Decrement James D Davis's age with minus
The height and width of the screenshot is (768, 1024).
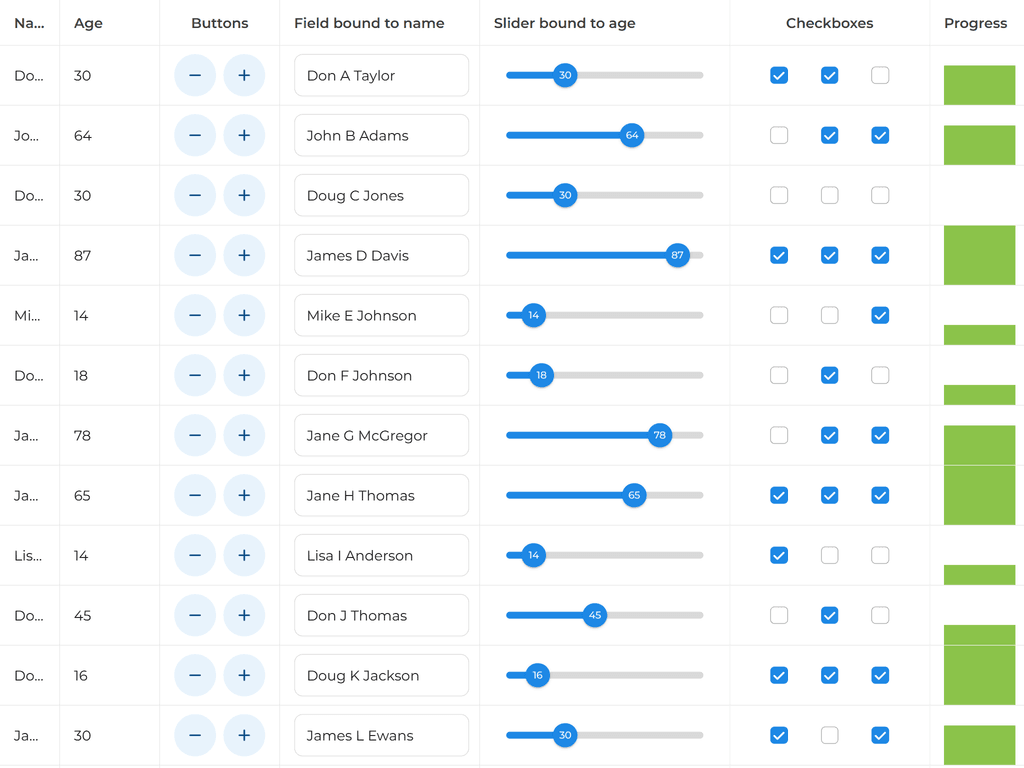(x=194, y=255)
